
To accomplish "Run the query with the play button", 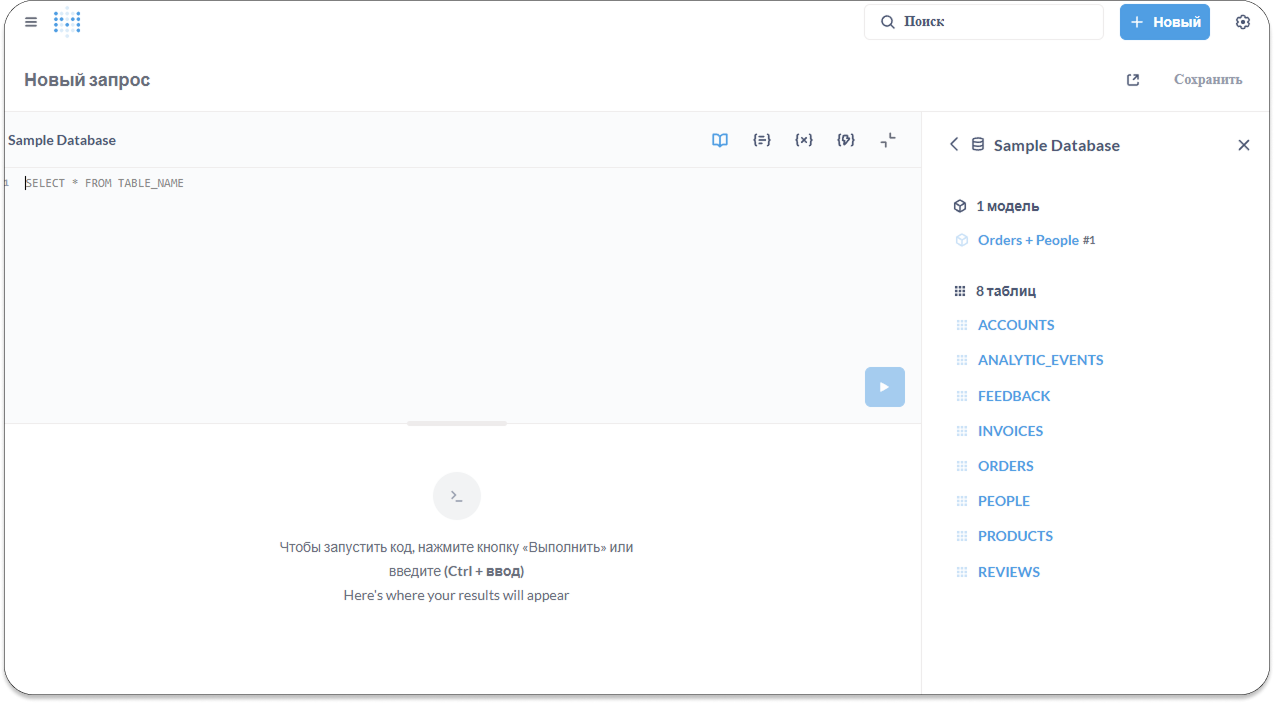I will 884,387.
